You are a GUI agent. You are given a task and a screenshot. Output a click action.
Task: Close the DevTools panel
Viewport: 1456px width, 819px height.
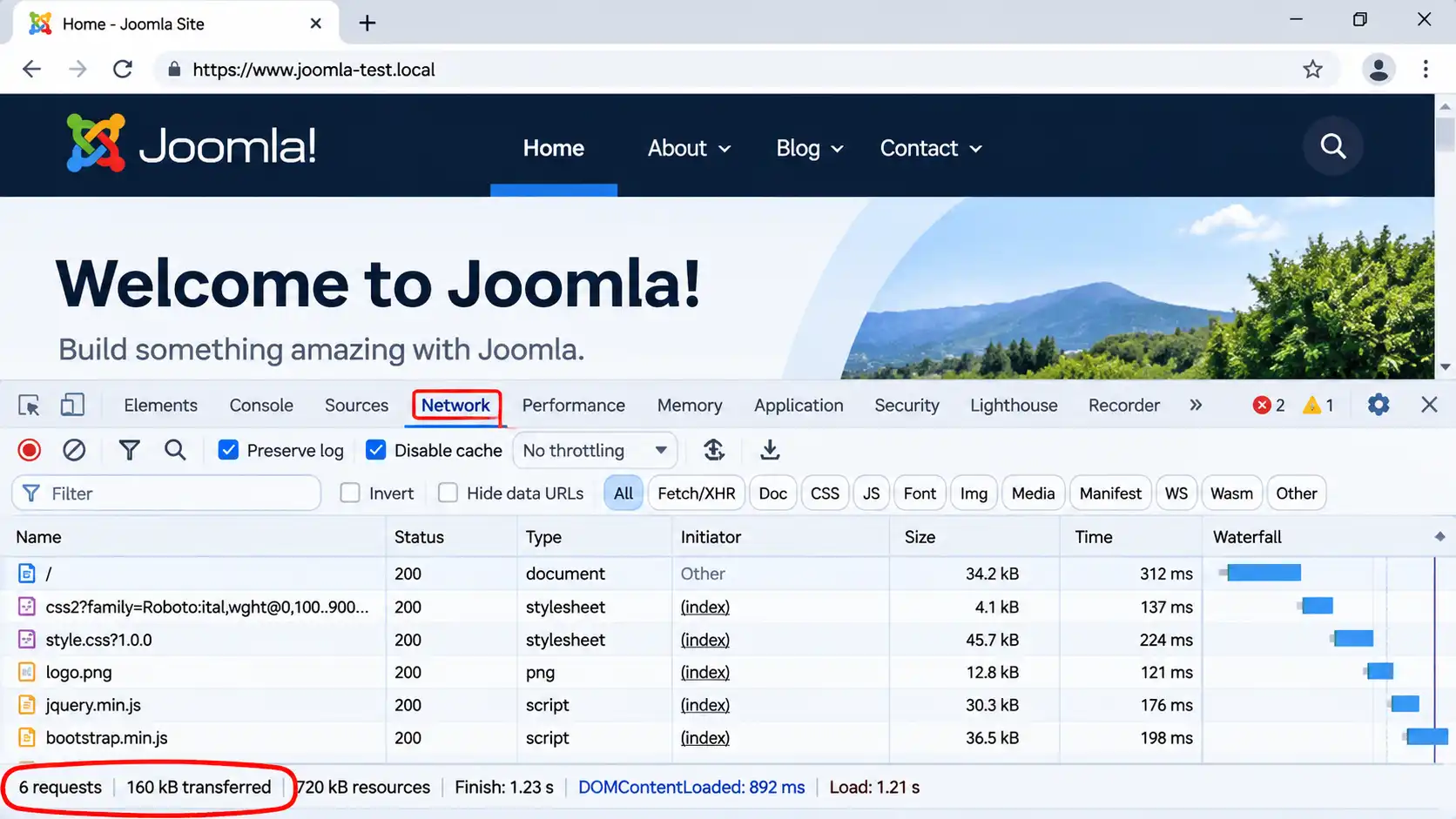point(1429,405)
